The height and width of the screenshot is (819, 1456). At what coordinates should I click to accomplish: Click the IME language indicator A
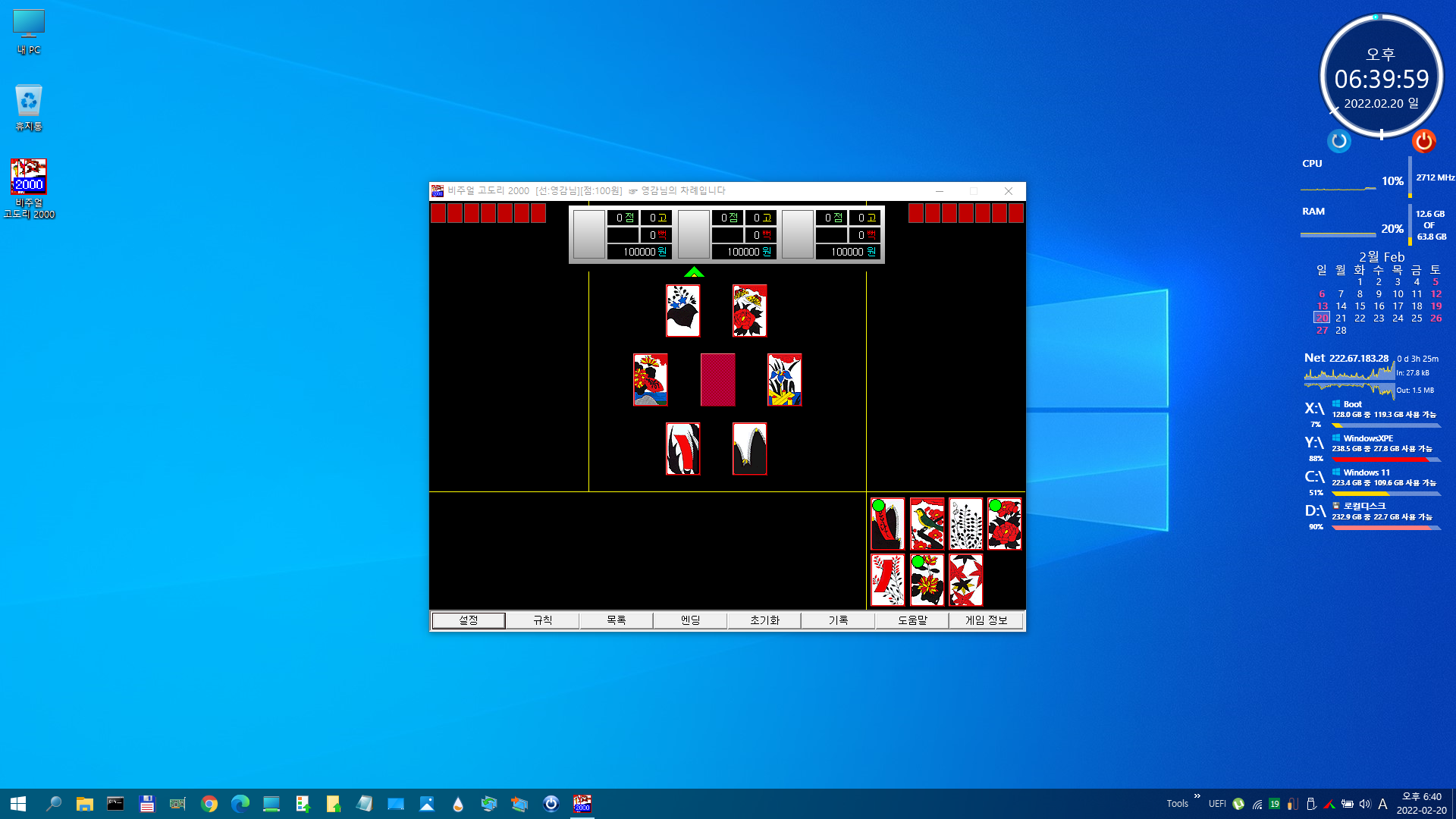point(1382,804)
